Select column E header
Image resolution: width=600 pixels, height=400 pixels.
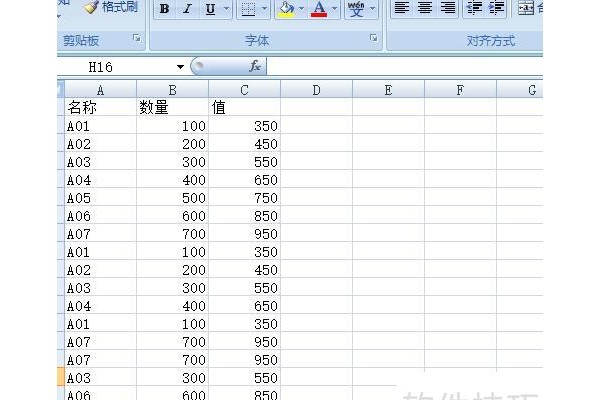click(388, 90)
